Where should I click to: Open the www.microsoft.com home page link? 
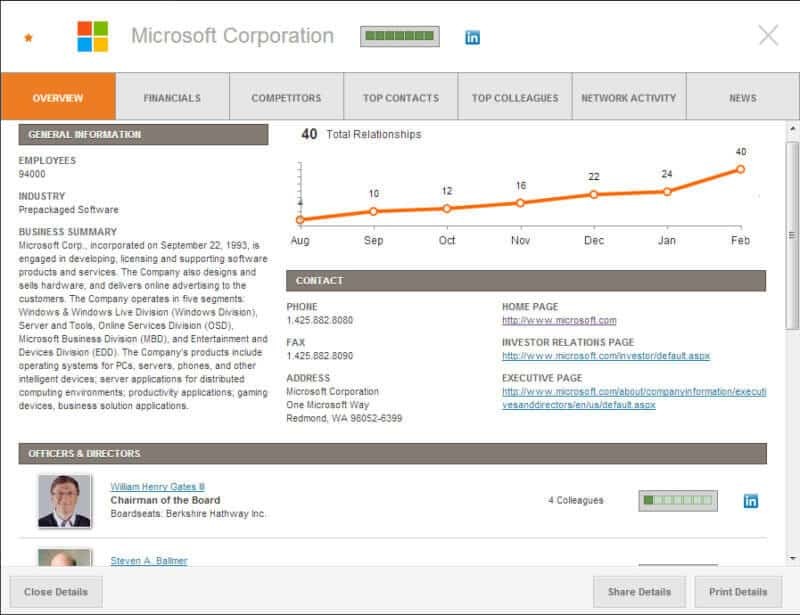pyautogui.click(x=559, y=321)
